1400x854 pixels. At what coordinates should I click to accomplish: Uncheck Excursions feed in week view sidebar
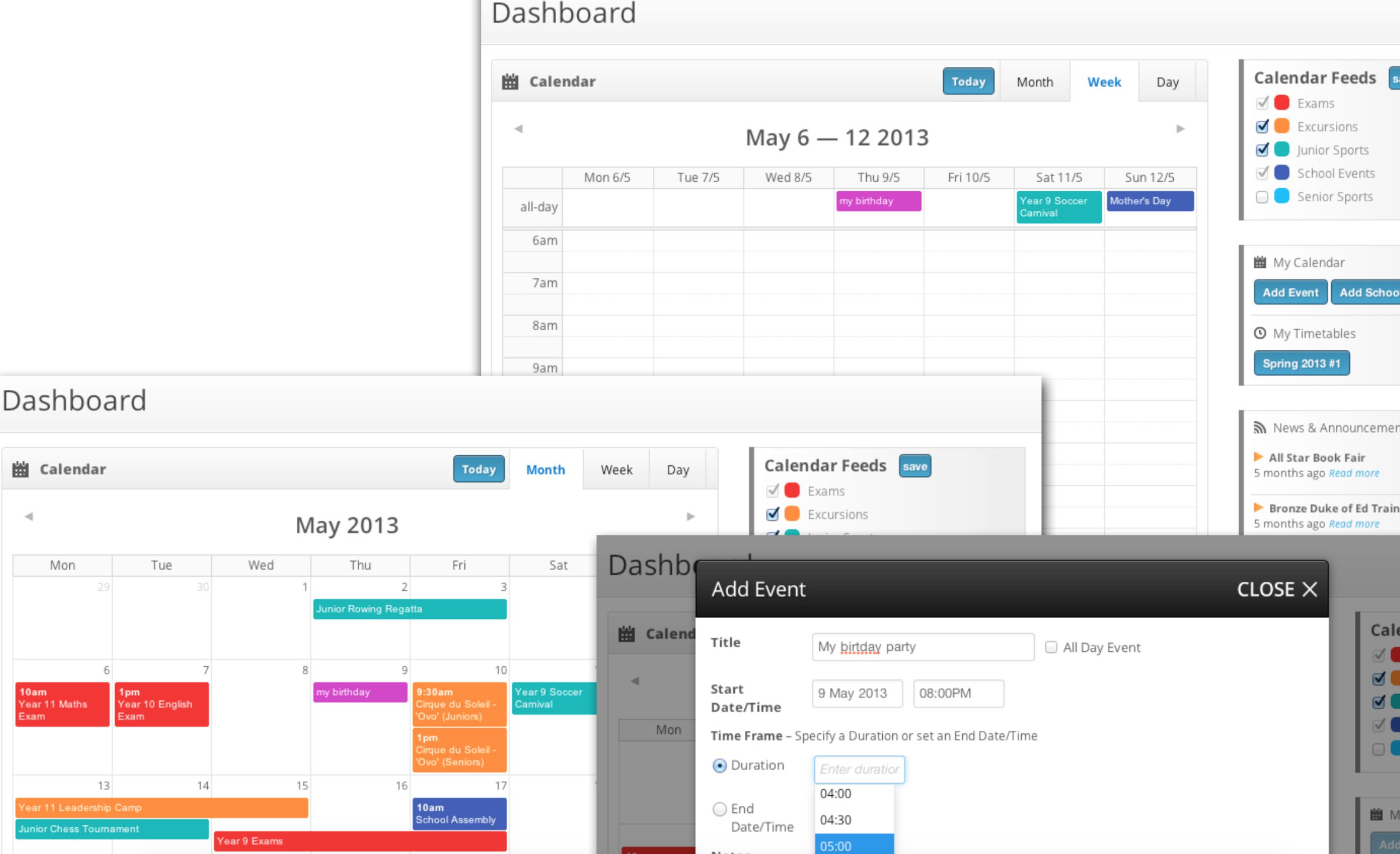pyautogui.click(x=1262, y=126)
